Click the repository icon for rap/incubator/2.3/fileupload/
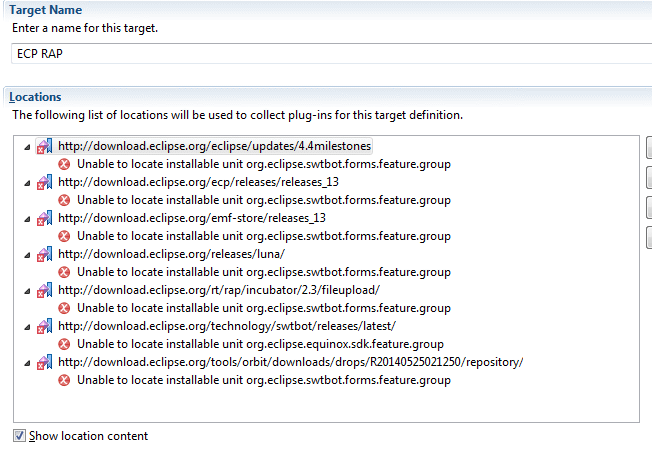Image resolution: width=652 pixels, height=449 pixels. (x=44, y=290)
